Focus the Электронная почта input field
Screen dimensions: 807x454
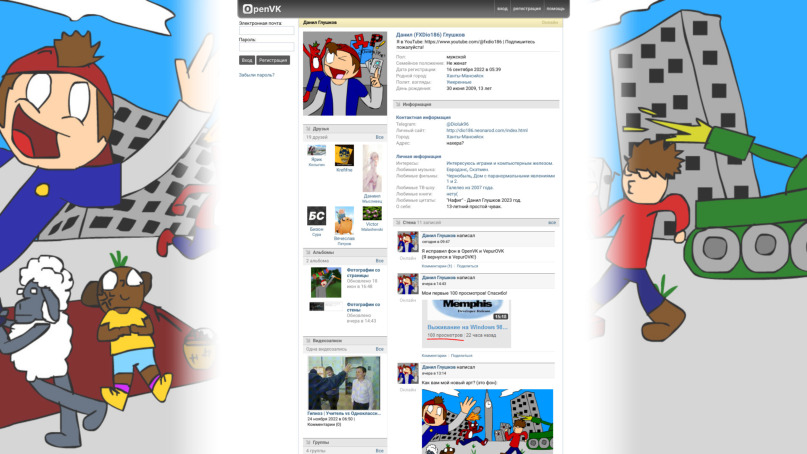tap(266, 30)
